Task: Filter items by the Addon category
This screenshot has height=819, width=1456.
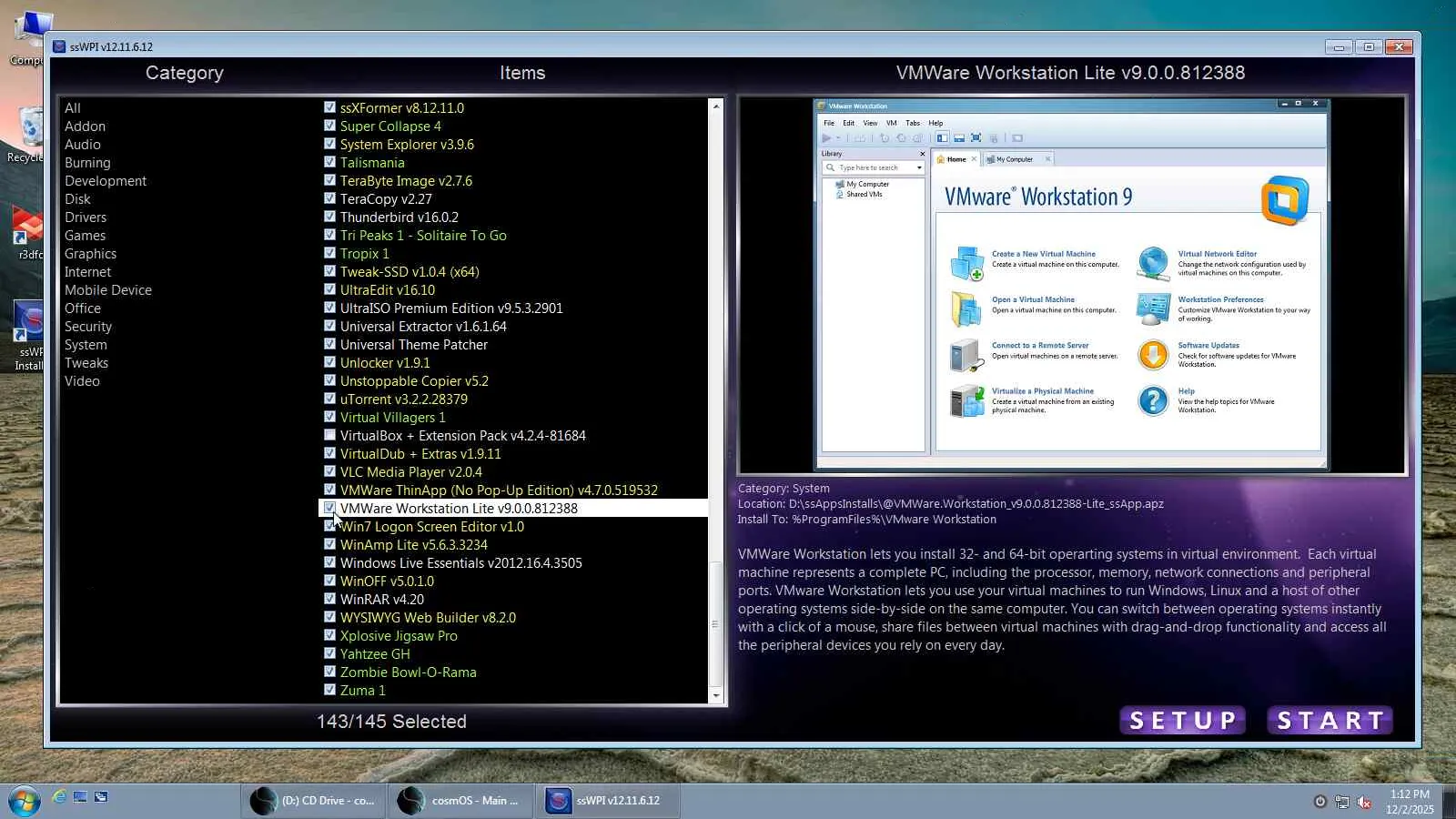Action: 85,126
